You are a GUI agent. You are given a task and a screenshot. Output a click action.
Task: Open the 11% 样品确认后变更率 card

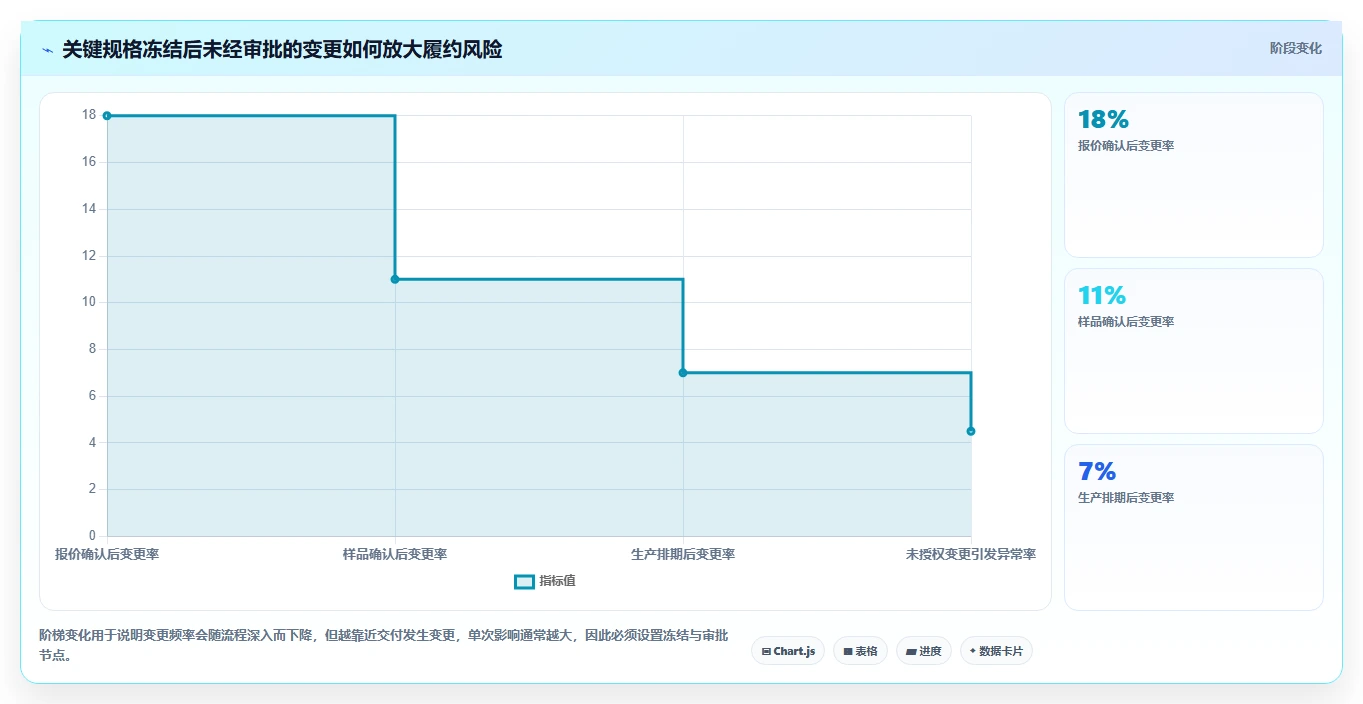pos(1194,351)
